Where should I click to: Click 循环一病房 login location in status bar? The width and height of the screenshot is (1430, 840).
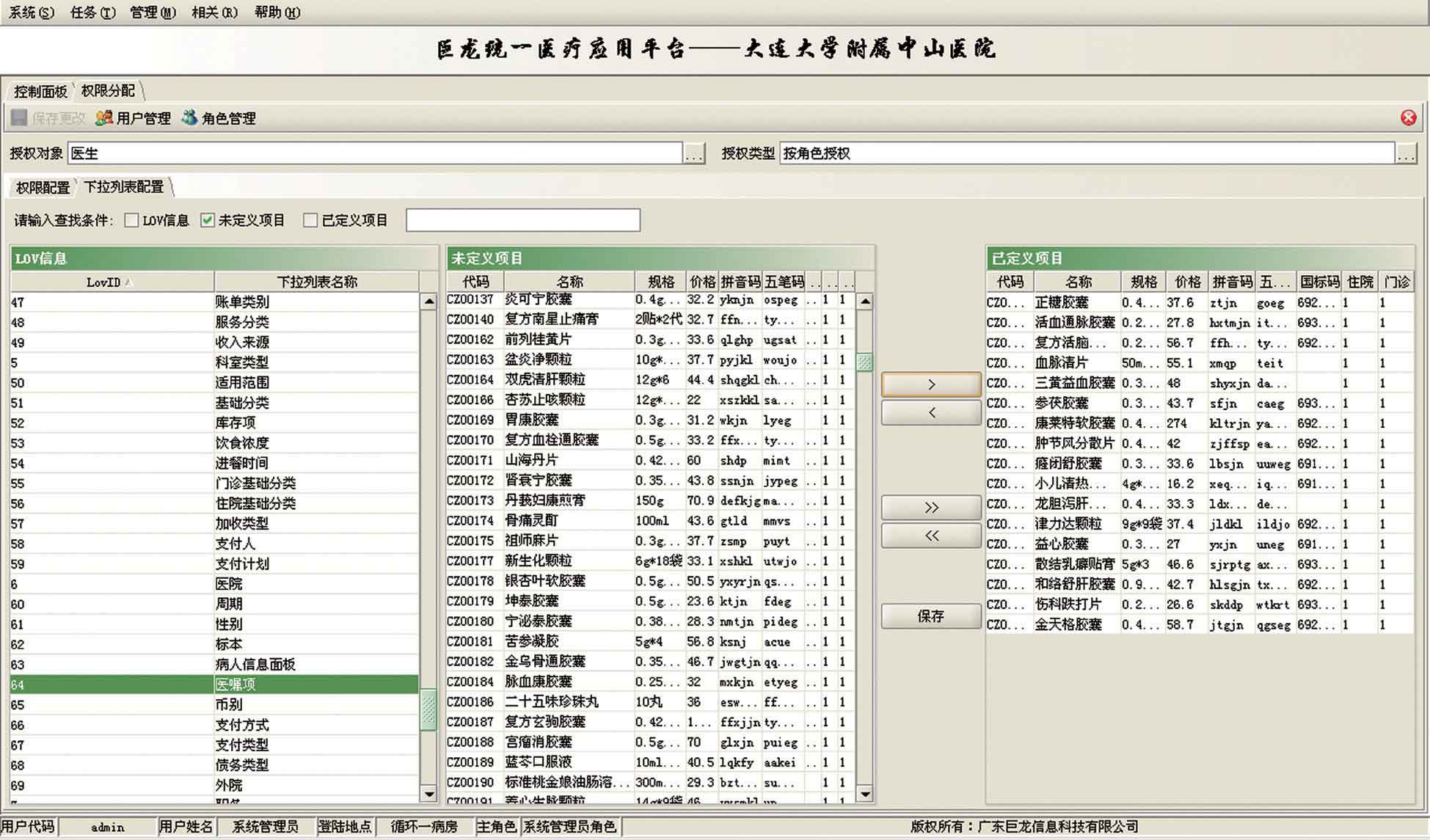tap(424, 827)
